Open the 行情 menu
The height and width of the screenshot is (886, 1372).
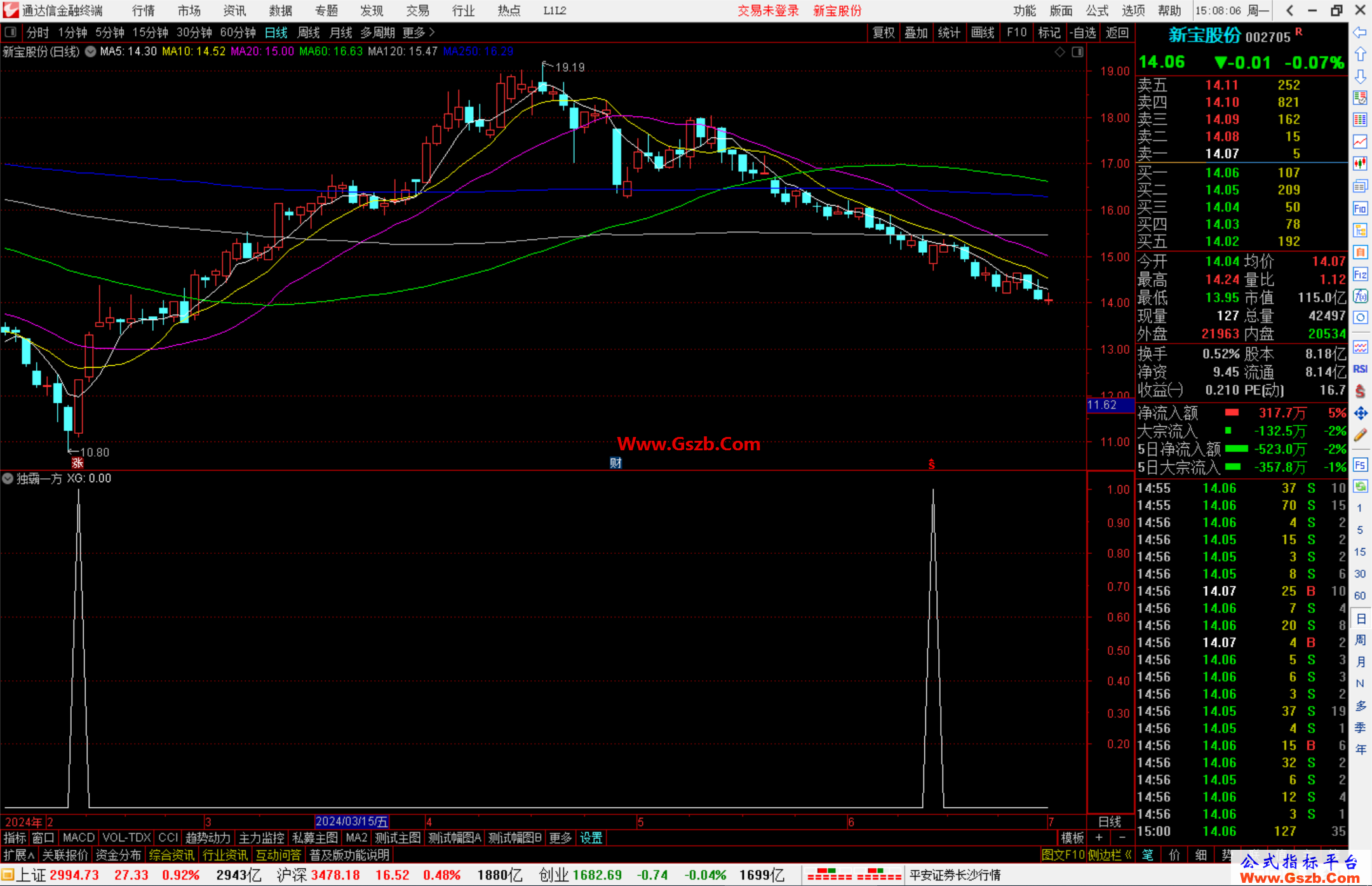click(x=143, y=11)
